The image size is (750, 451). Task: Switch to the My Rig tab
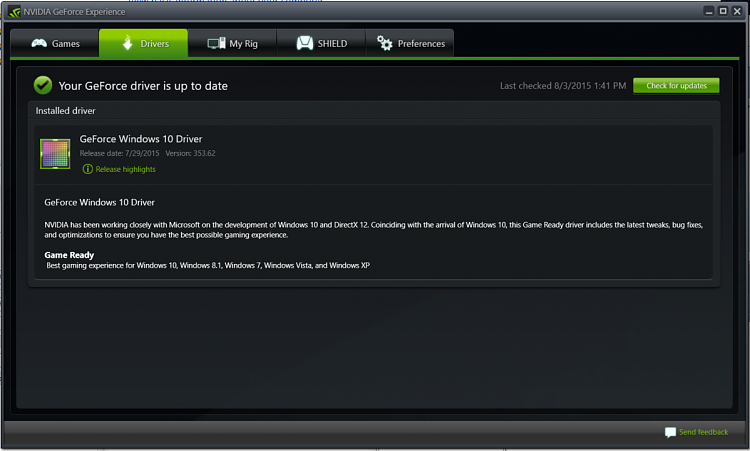(x=232, y=43)
